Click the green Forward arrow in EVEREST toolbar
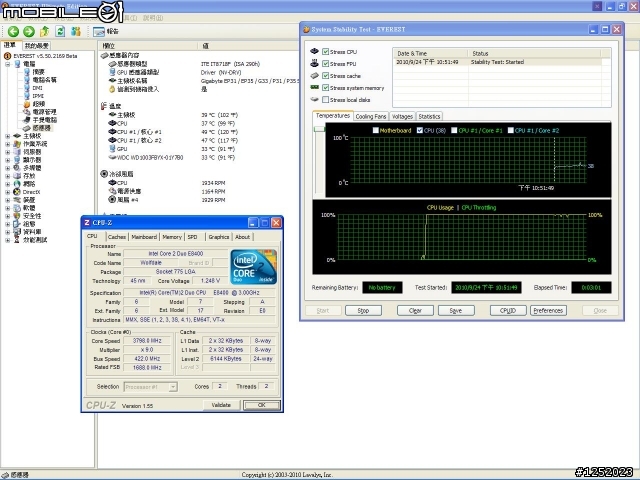 (x=29, y=31)
